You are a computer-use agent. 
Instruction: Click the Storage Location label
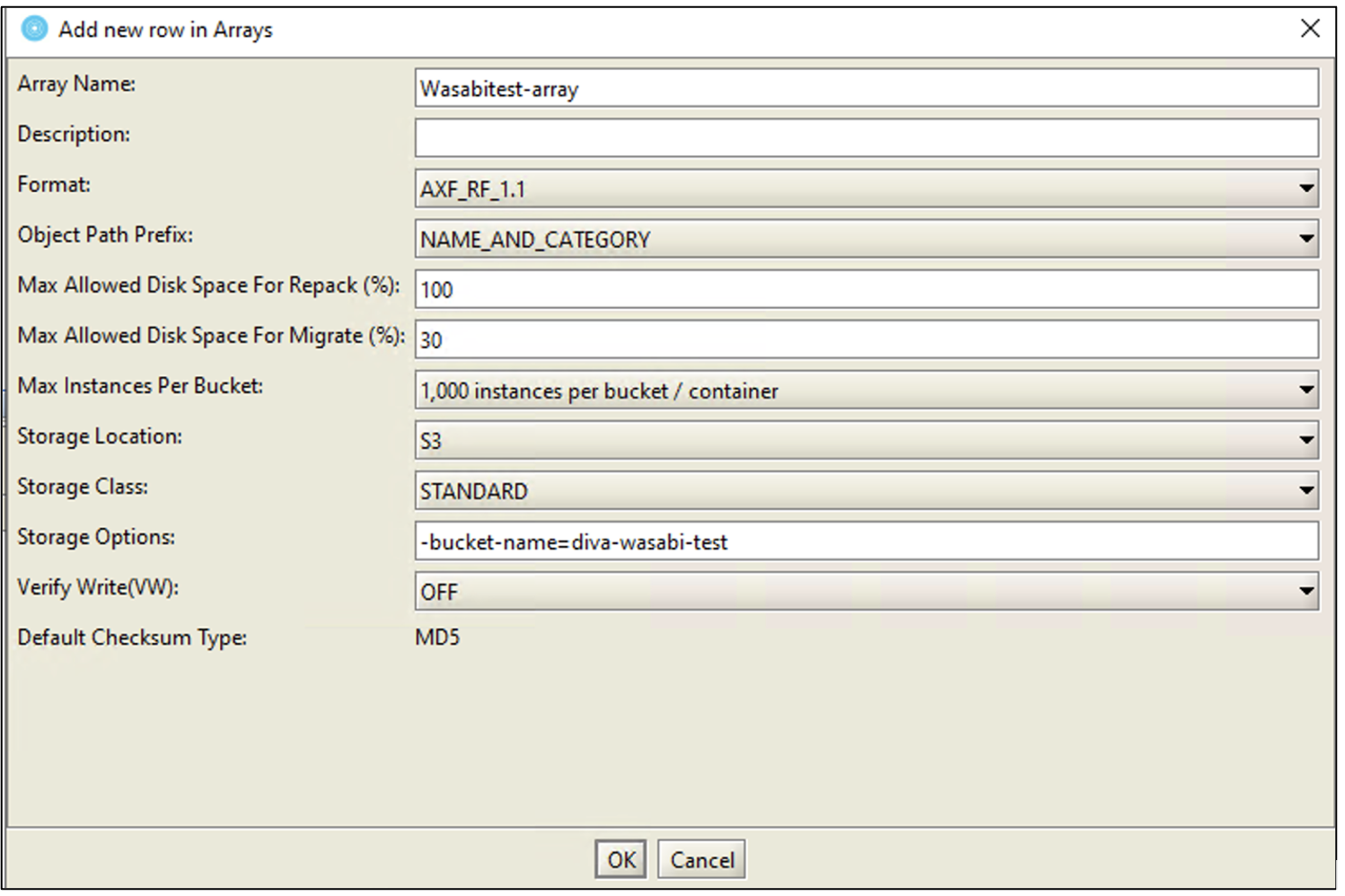100,435
